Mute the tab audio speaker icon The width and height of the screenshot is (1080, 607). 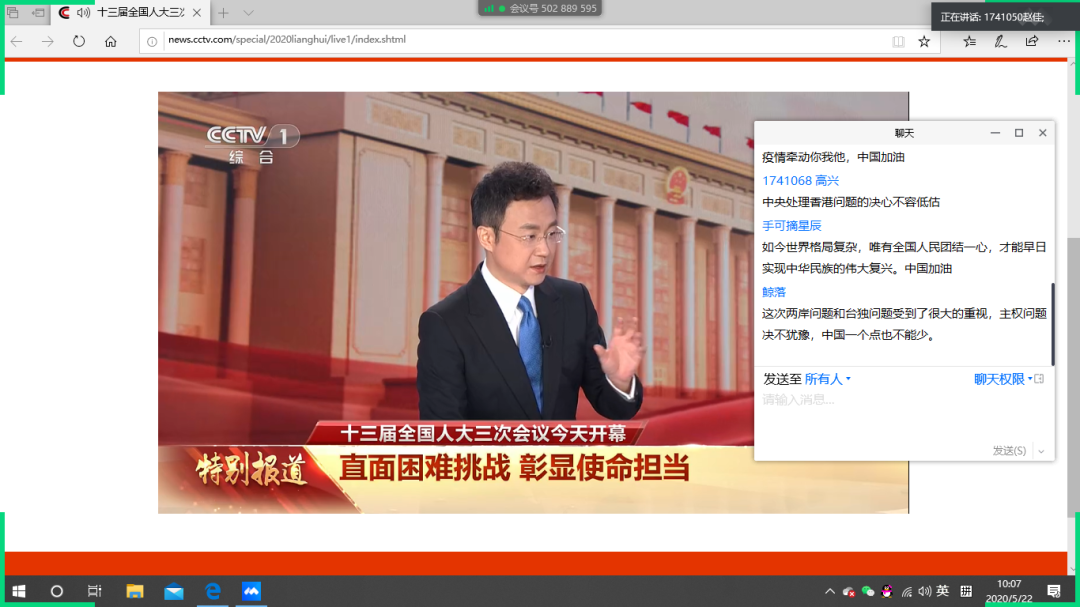tap(83, 12)
